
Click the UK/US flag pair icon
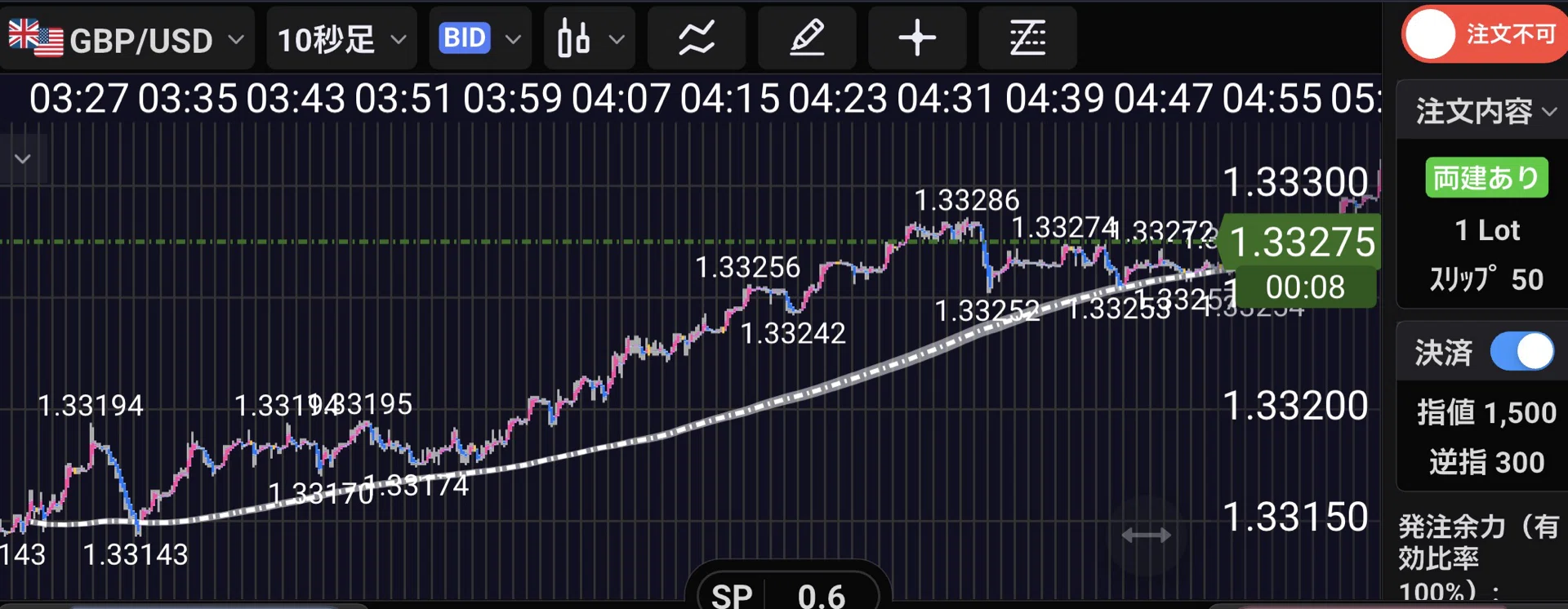[35, 38]
